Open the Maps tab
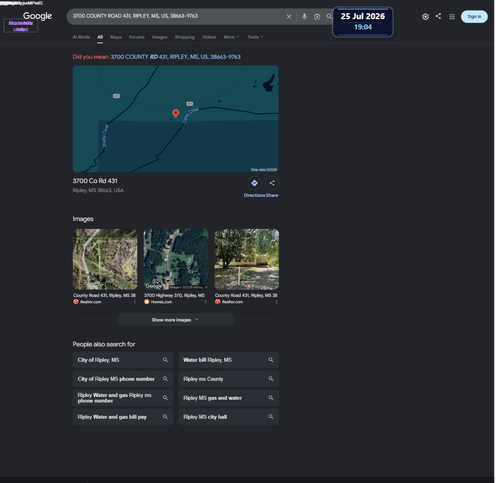The image size is (500, 483). click(x=117, y=37)
